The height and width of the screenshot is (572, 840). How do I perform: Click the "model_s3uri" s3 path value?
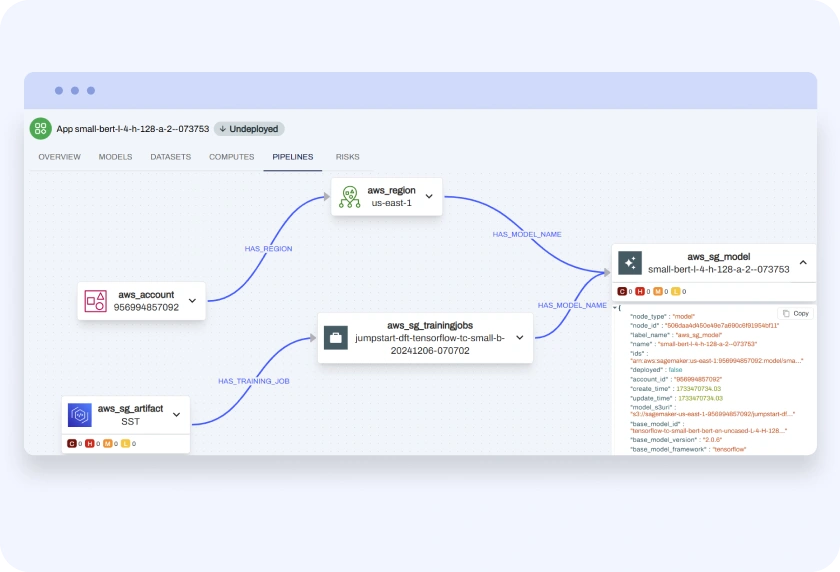[x=713, y=414]
